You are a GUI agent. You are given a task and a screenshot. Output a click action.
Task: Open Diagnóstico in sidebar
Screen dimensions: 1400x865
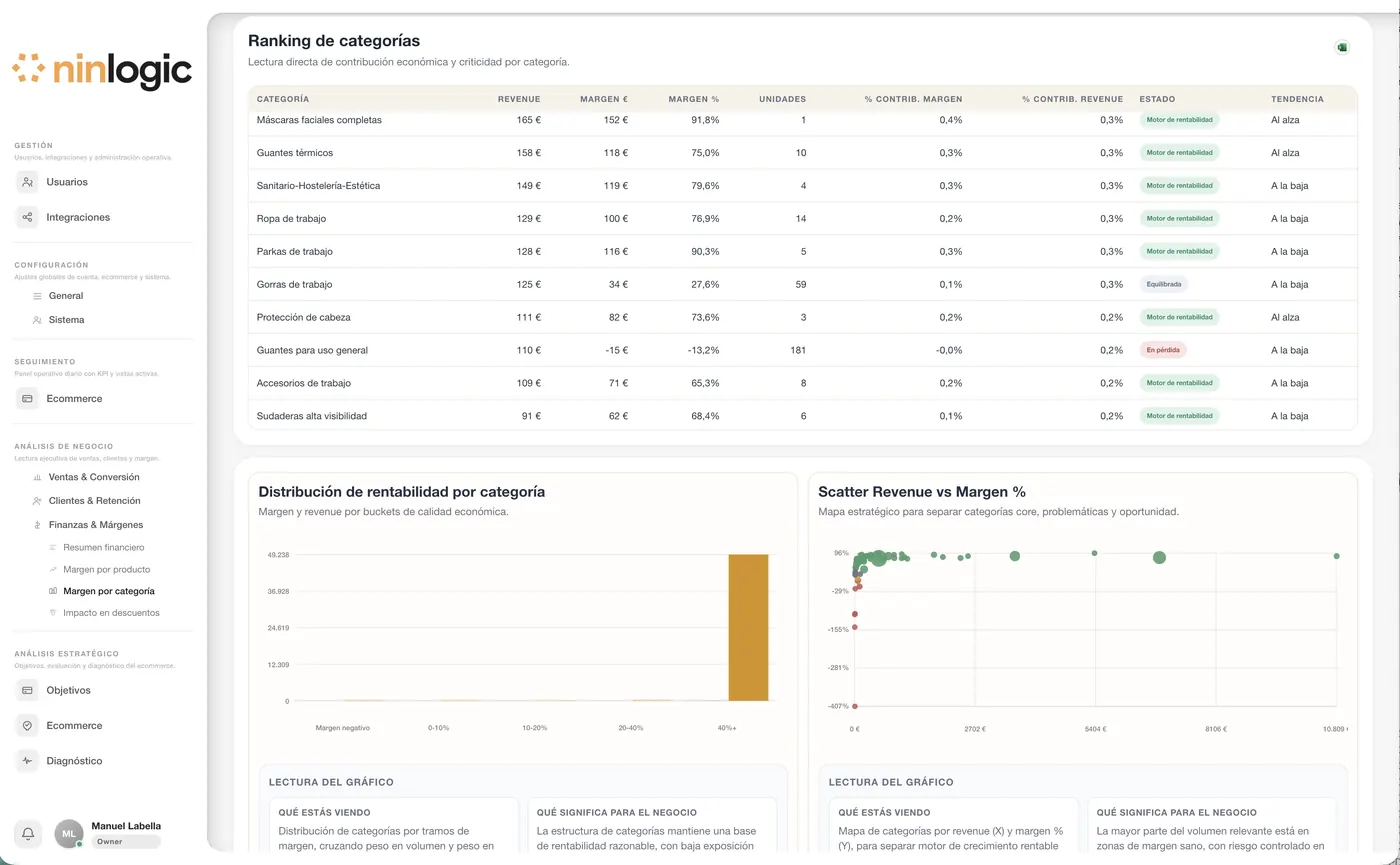click(x=74, y=760)
